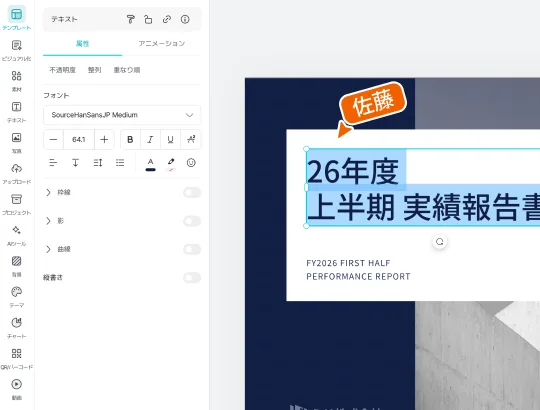Screen dimensions: 540x410
Task: Click the format painter icon
Action: coord(131,19)
